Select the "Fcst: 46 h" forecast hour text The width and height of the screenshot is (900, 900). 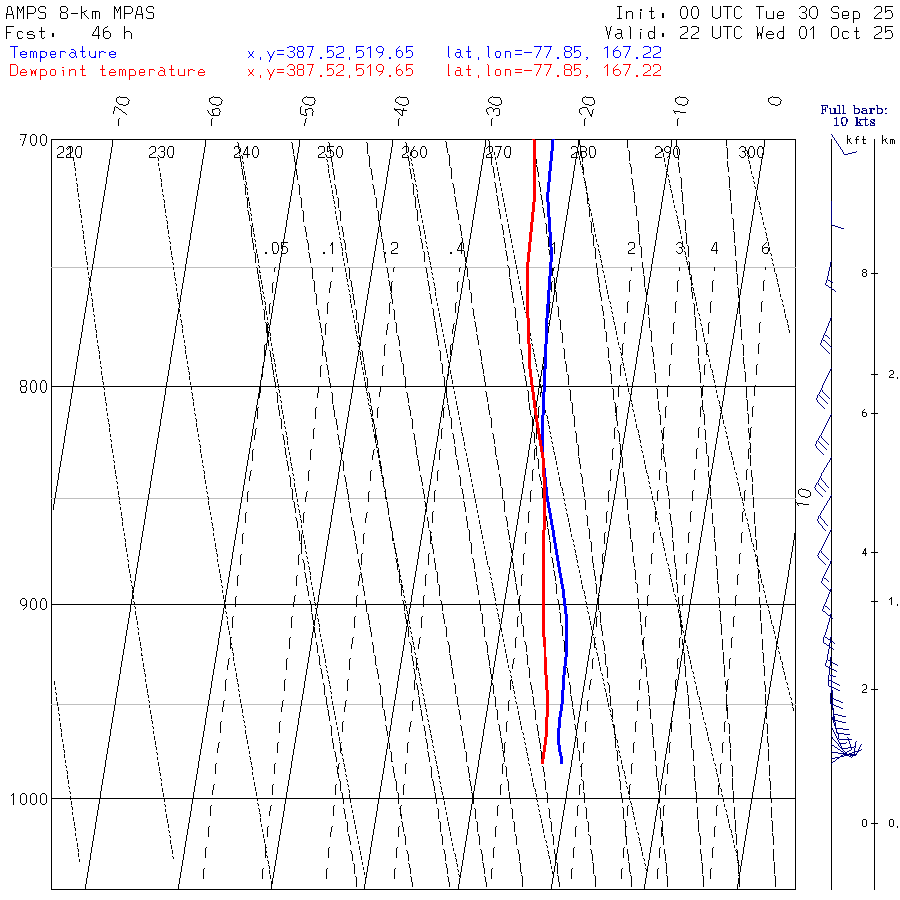69,33
